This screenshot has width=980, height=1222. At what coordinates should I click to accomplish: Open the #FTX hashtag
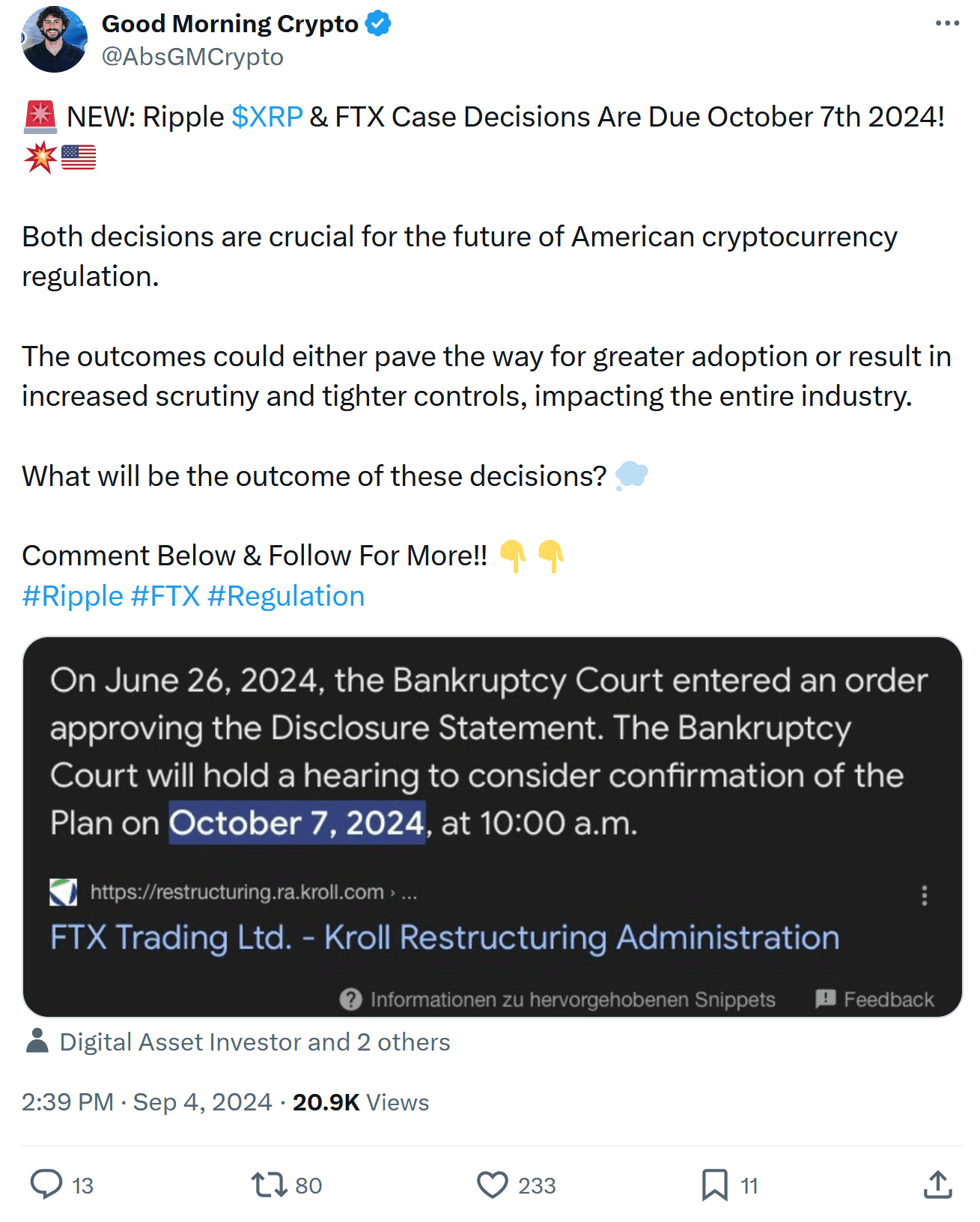pos(165,596)
